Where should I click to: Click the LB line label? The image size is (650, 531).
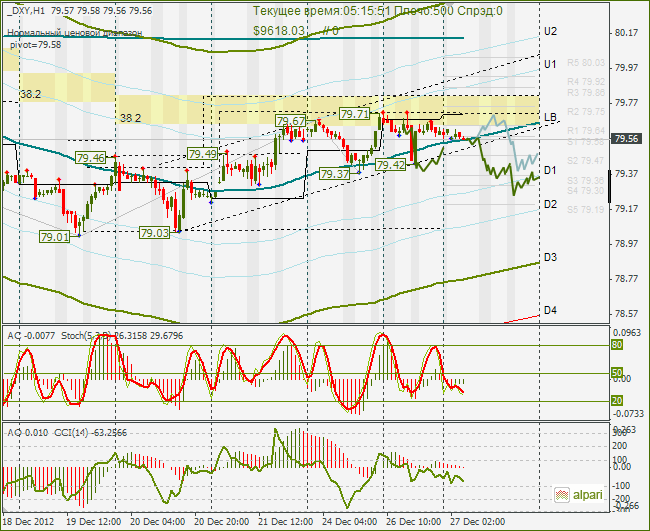[x=550, y=117]
